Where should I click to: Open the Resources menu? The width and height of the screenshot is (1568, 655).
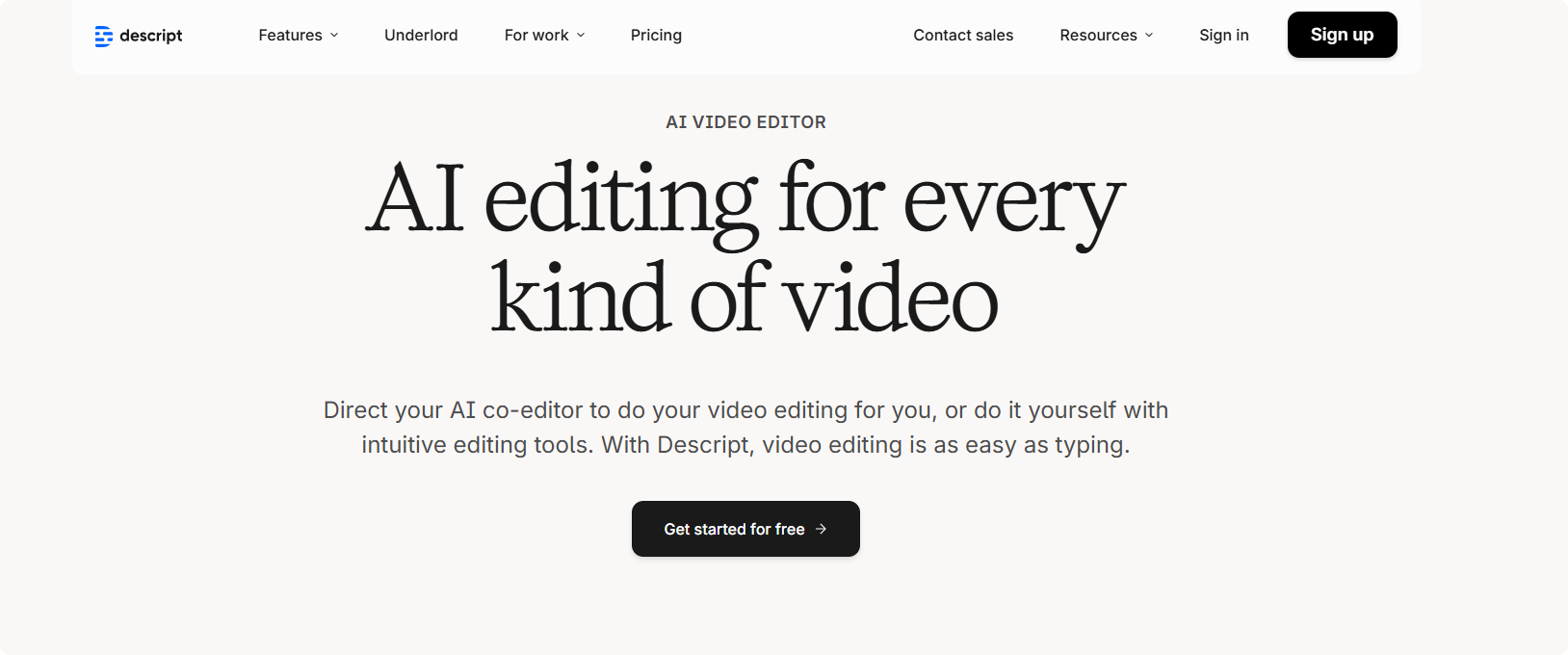pyautogui.click(x=1098, y=36)
